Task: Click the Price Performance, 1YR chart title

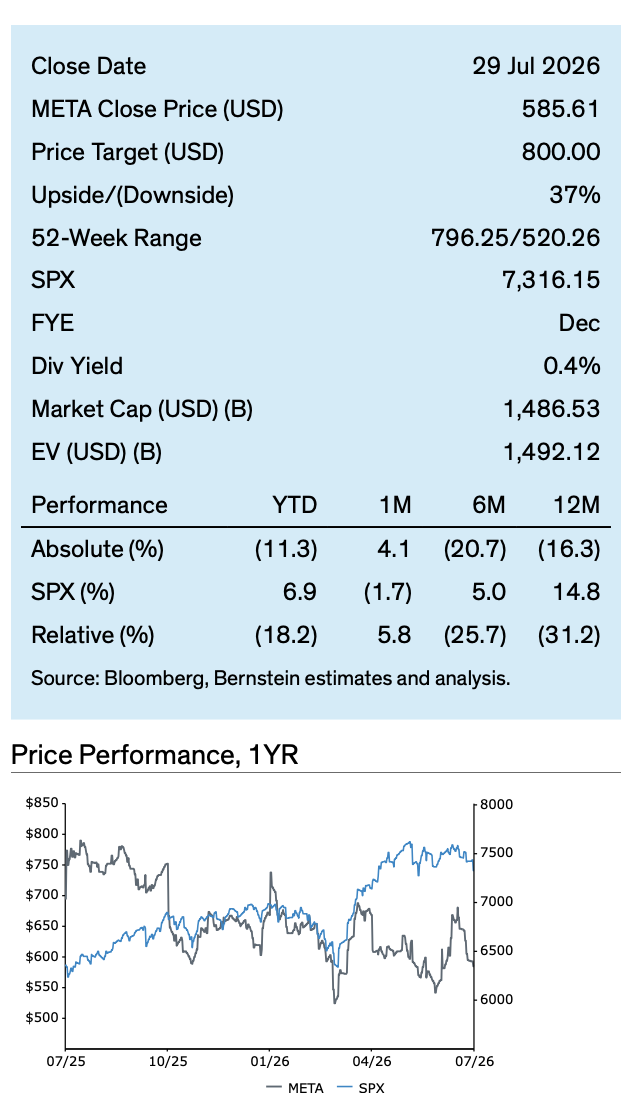Action: pyautogui.click(x=155, y=754)
